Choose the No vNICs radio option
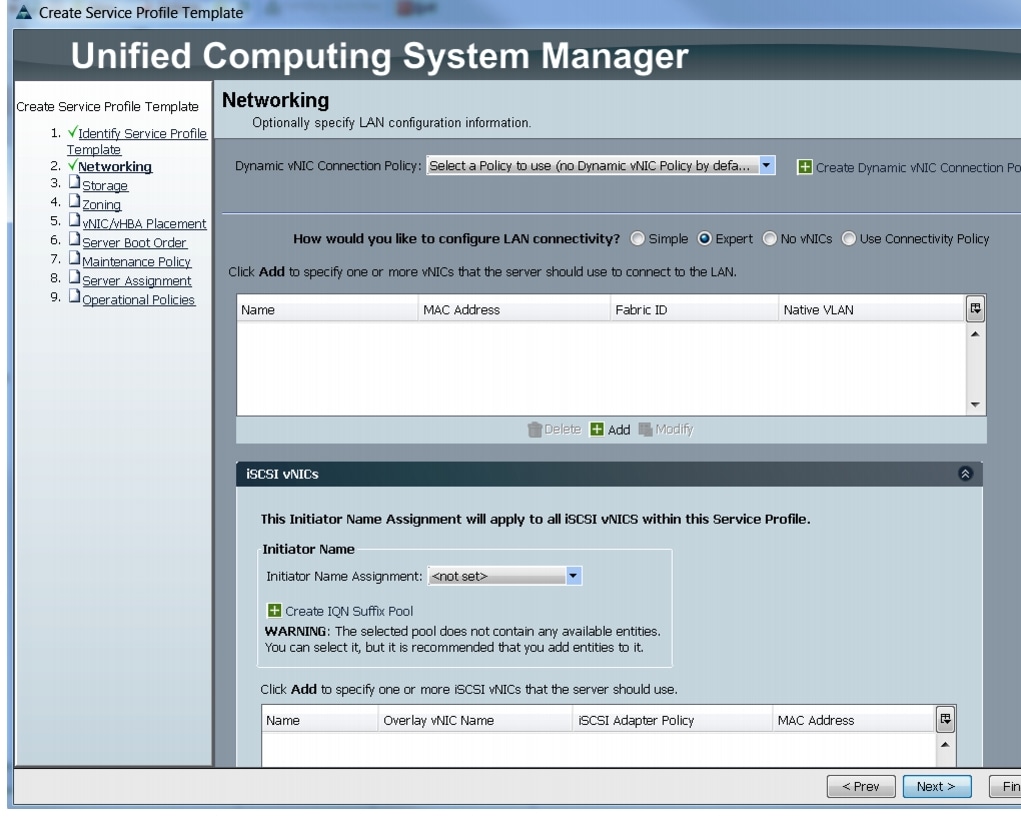 pos(770,239)
